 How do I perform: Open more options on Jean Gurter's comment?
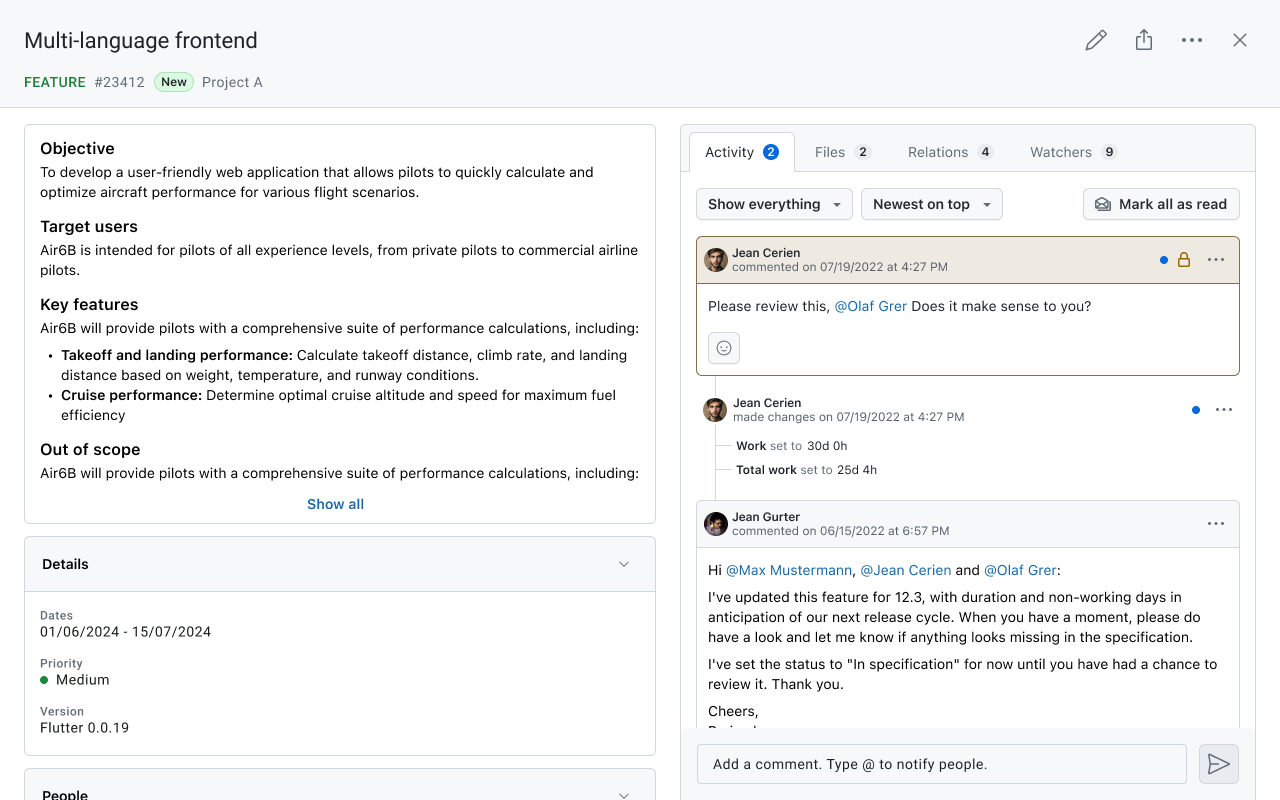click(x=1216, y=524)
